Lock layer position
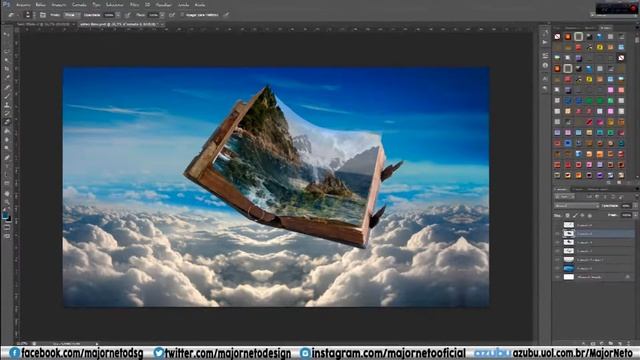Image resolution: width=640 pixels, height=360 pixels. (x=582, y=216)
